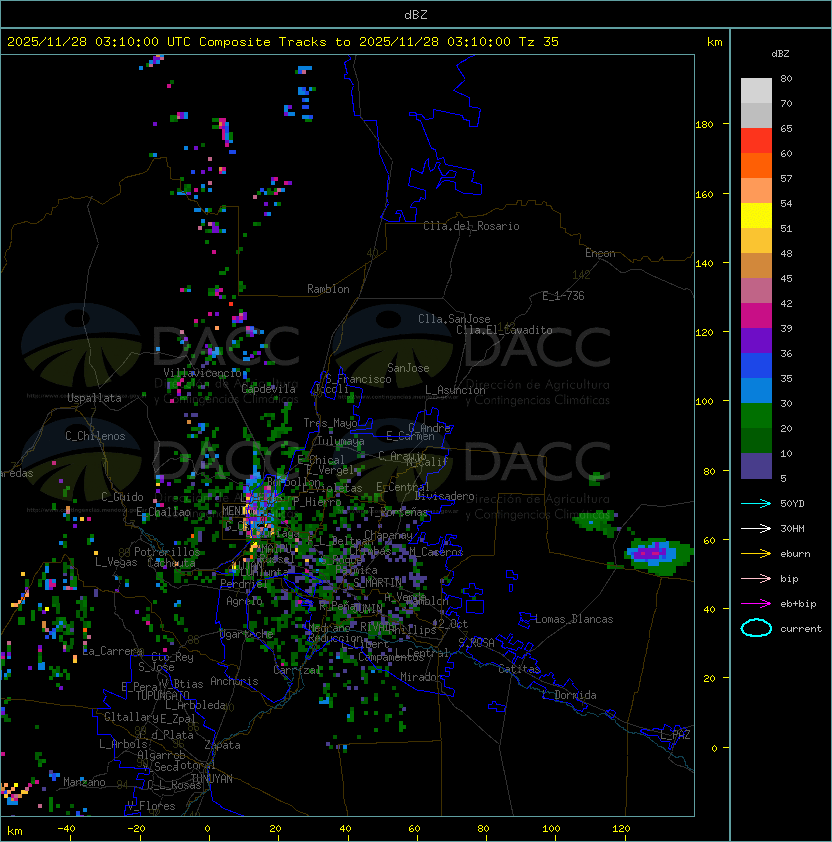The image size is (832, 842).
Task: Click the purple-core storm cell on the east side
Action: point(657,554)
